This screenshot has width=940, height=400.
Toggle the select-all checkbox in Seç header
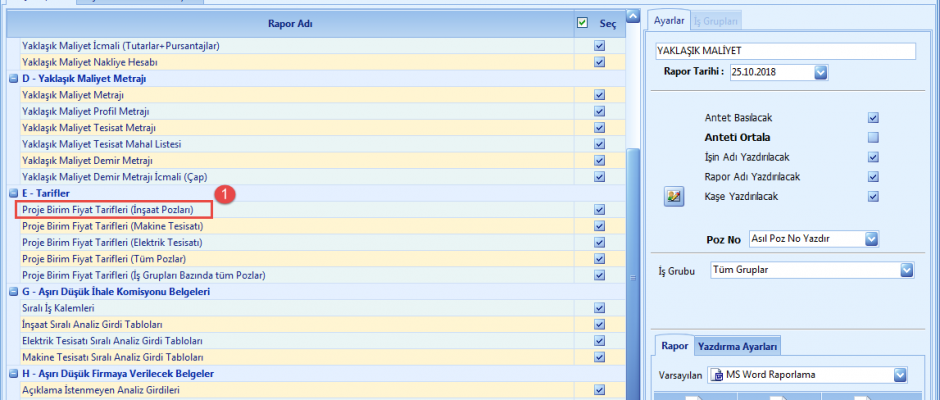582,22
